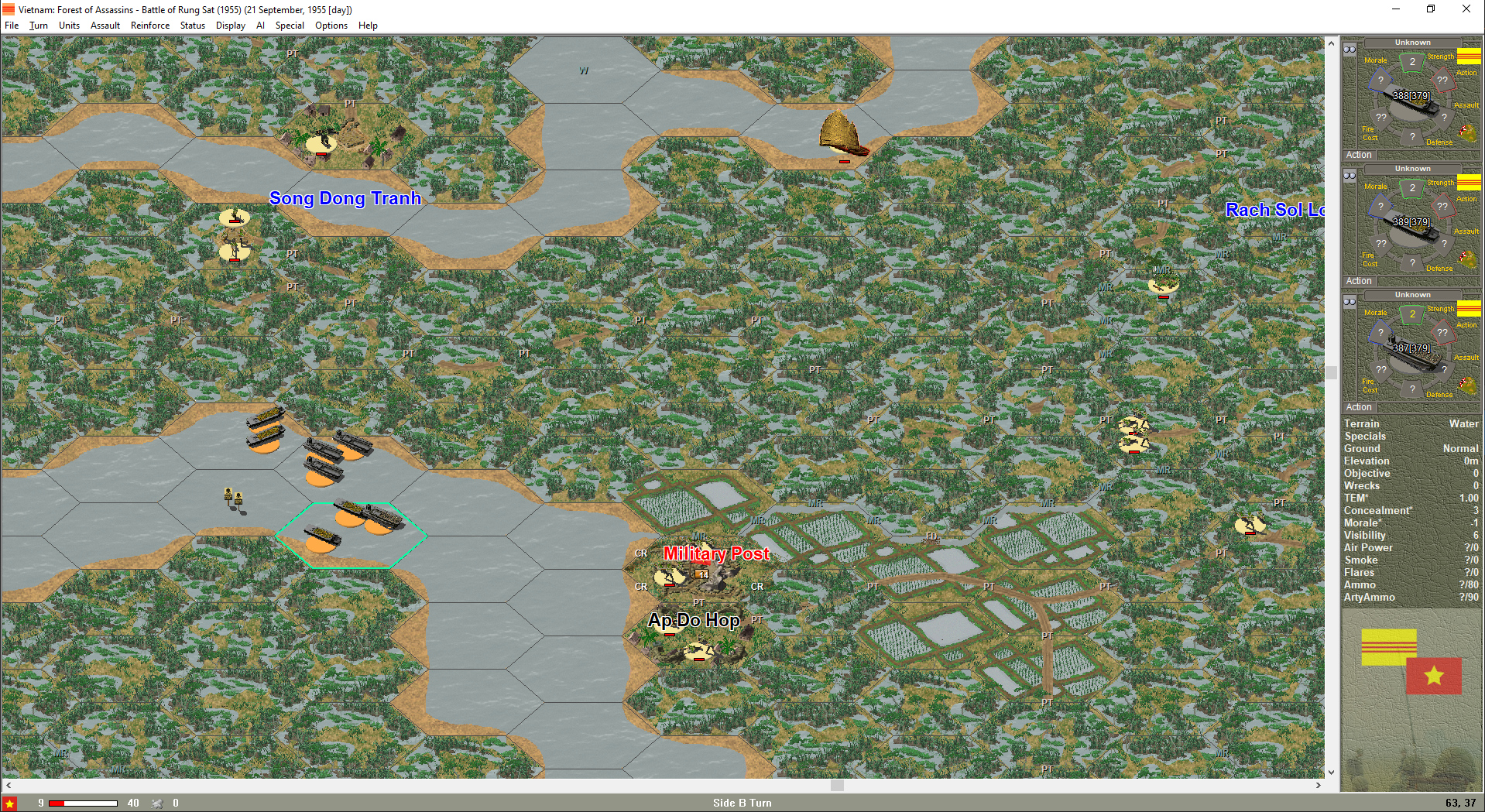The image size is (1485, 812).
Task: Click the ArtyAmmo ?/90 row
Action: [x=1411, y=597]
